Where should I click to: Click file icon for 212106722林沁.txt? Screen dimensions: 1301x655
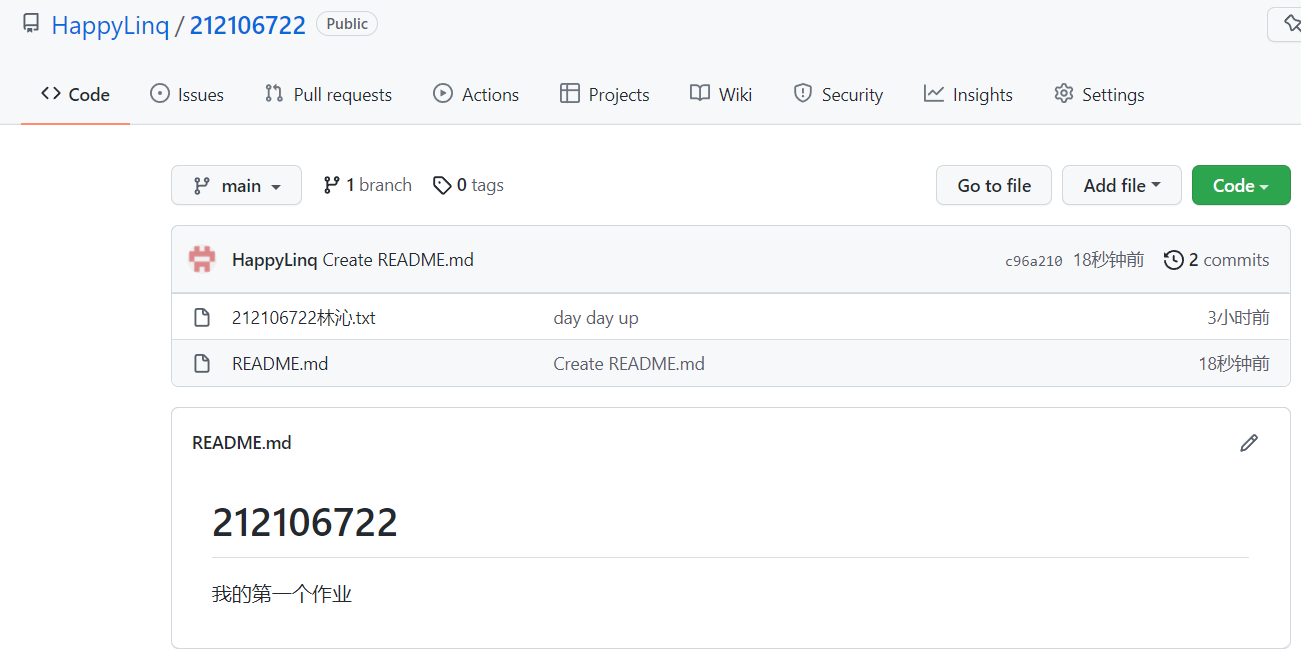[x=202, y=318]
